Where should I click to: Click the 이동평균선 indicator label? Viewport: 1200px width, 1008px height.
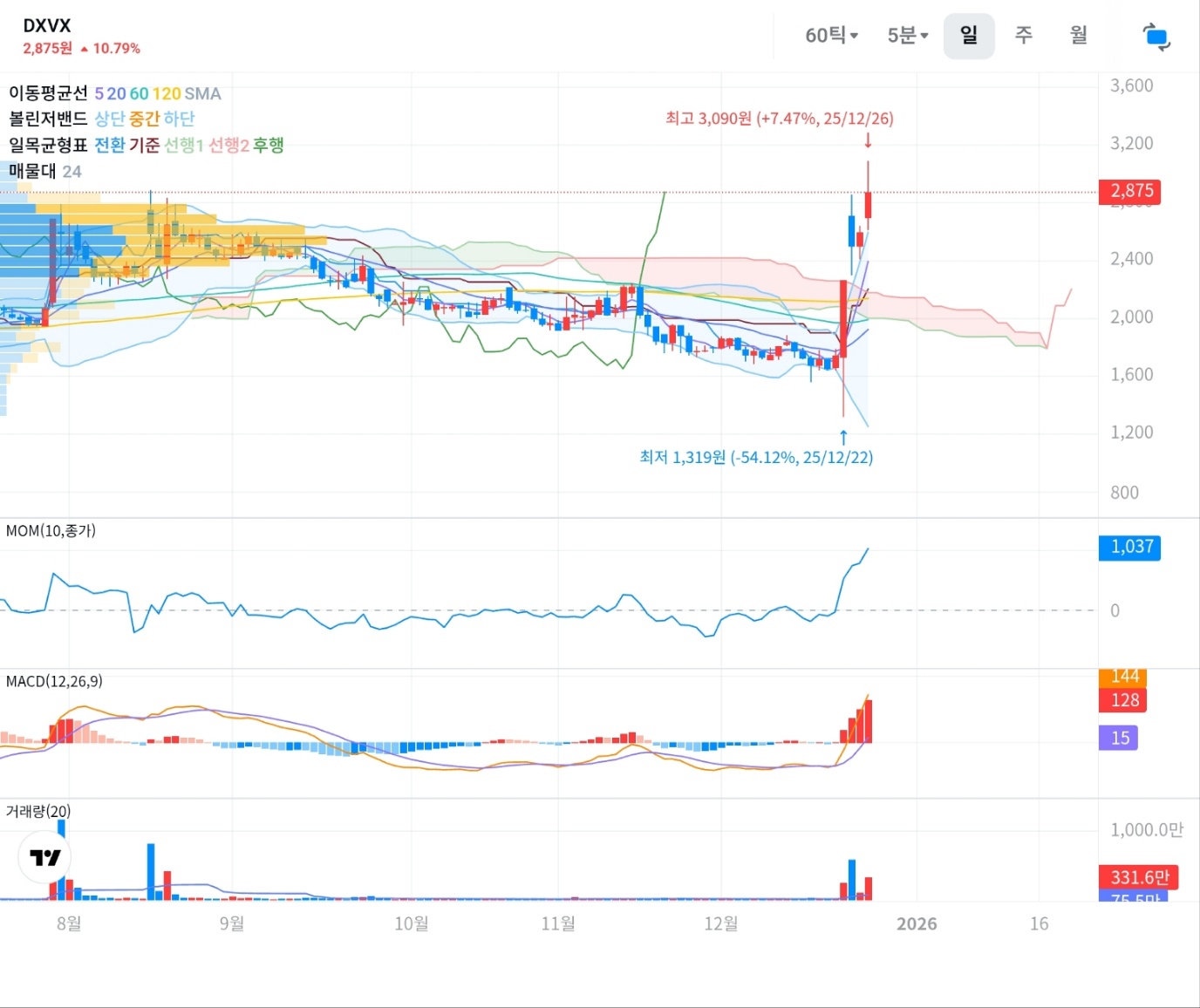[x=48, y=93]
